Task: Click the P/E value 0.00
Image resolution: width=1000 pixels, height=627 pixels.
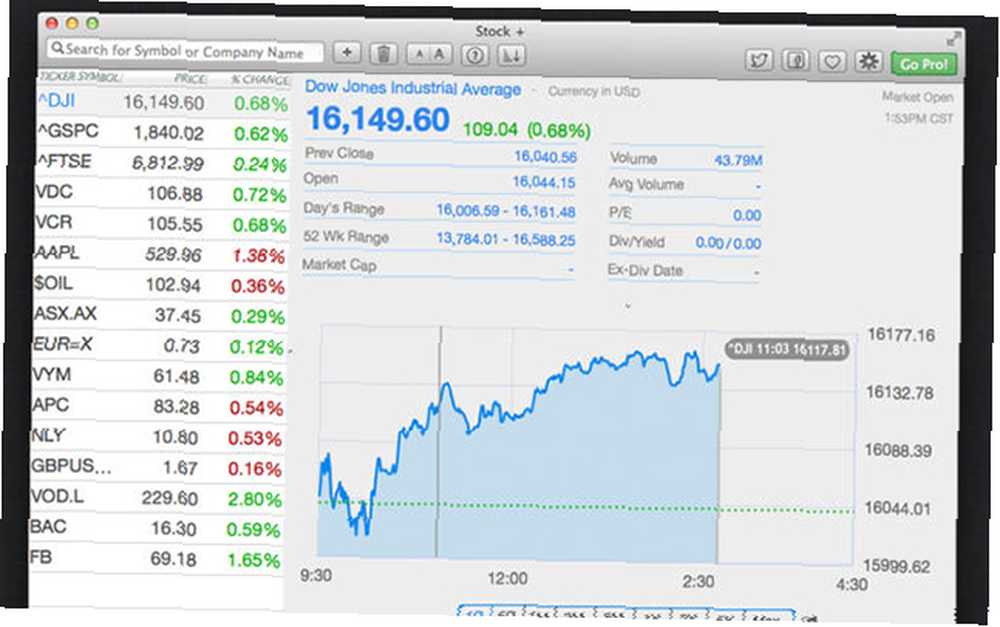Action: pyautogui.click(x=747, y=216)
